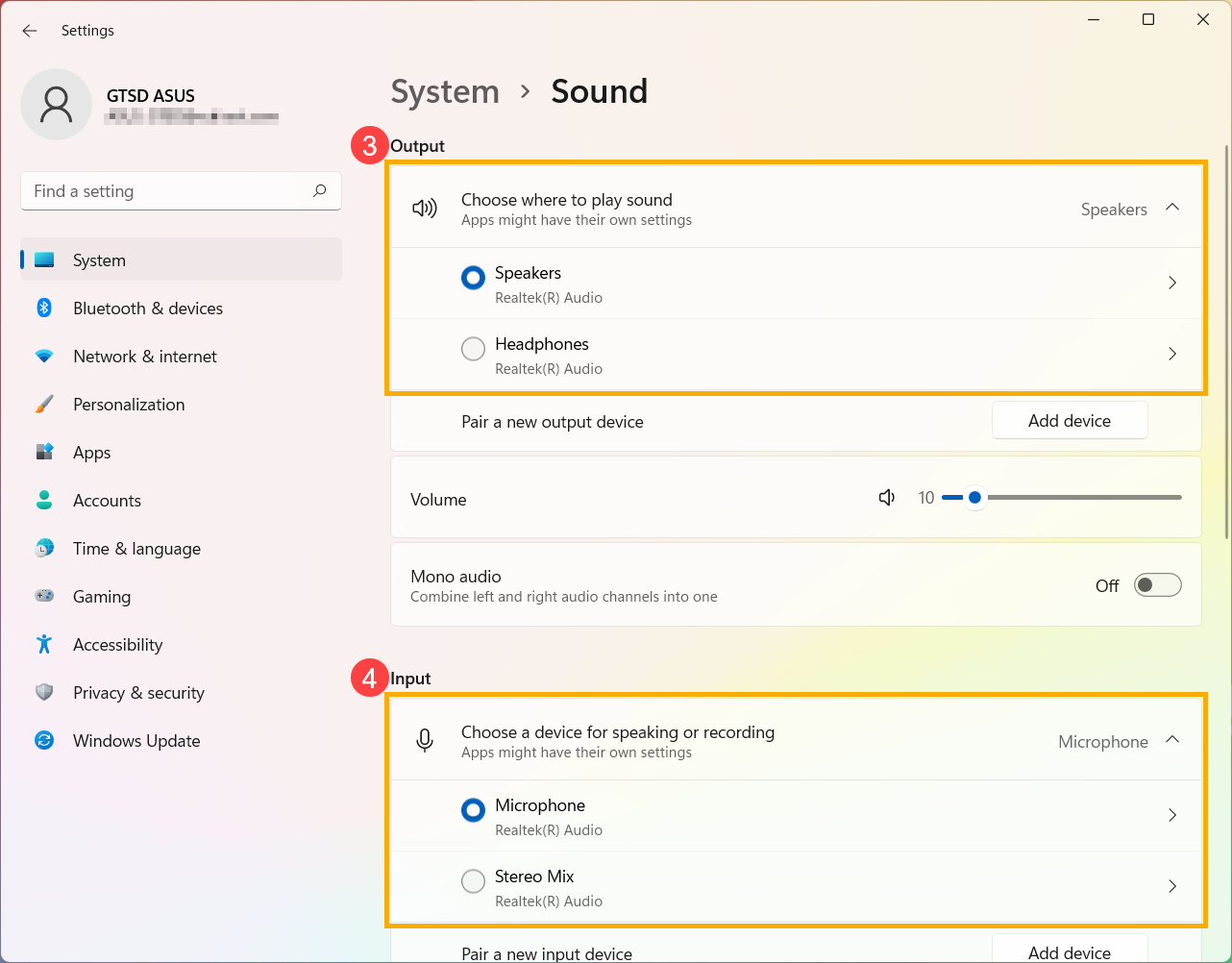This screenshot has width=1232, height=963.
Task: Click the search magnifier icon
Action: (320, 191)
